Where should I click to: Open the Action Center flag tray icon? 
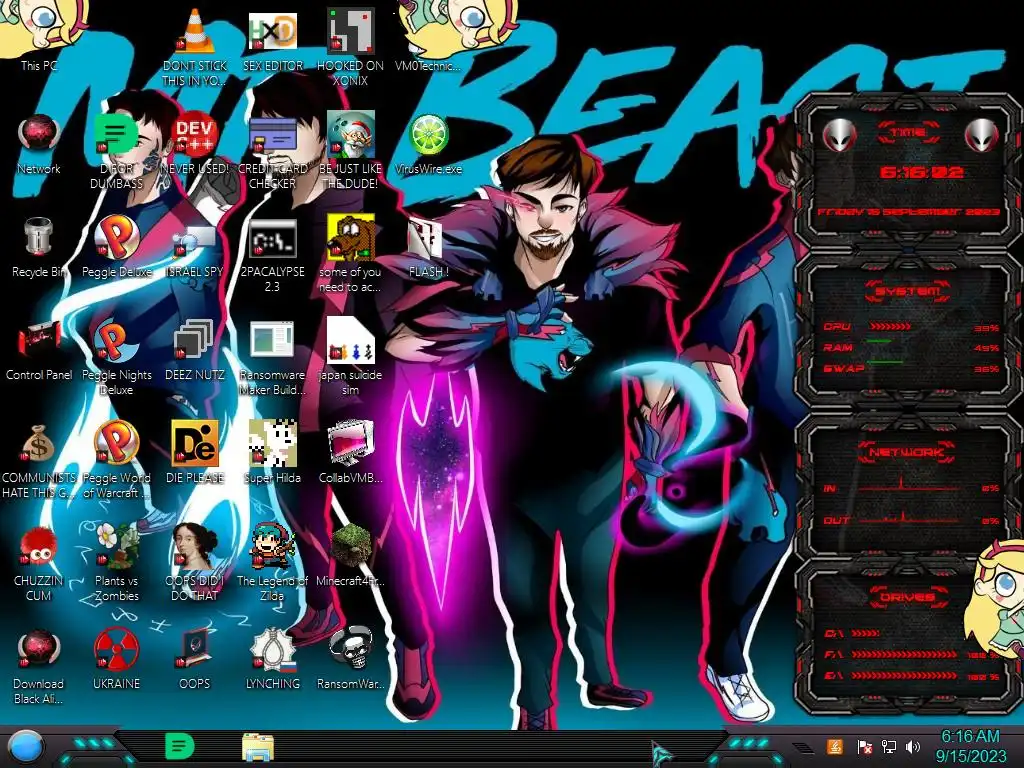point(865,746)
